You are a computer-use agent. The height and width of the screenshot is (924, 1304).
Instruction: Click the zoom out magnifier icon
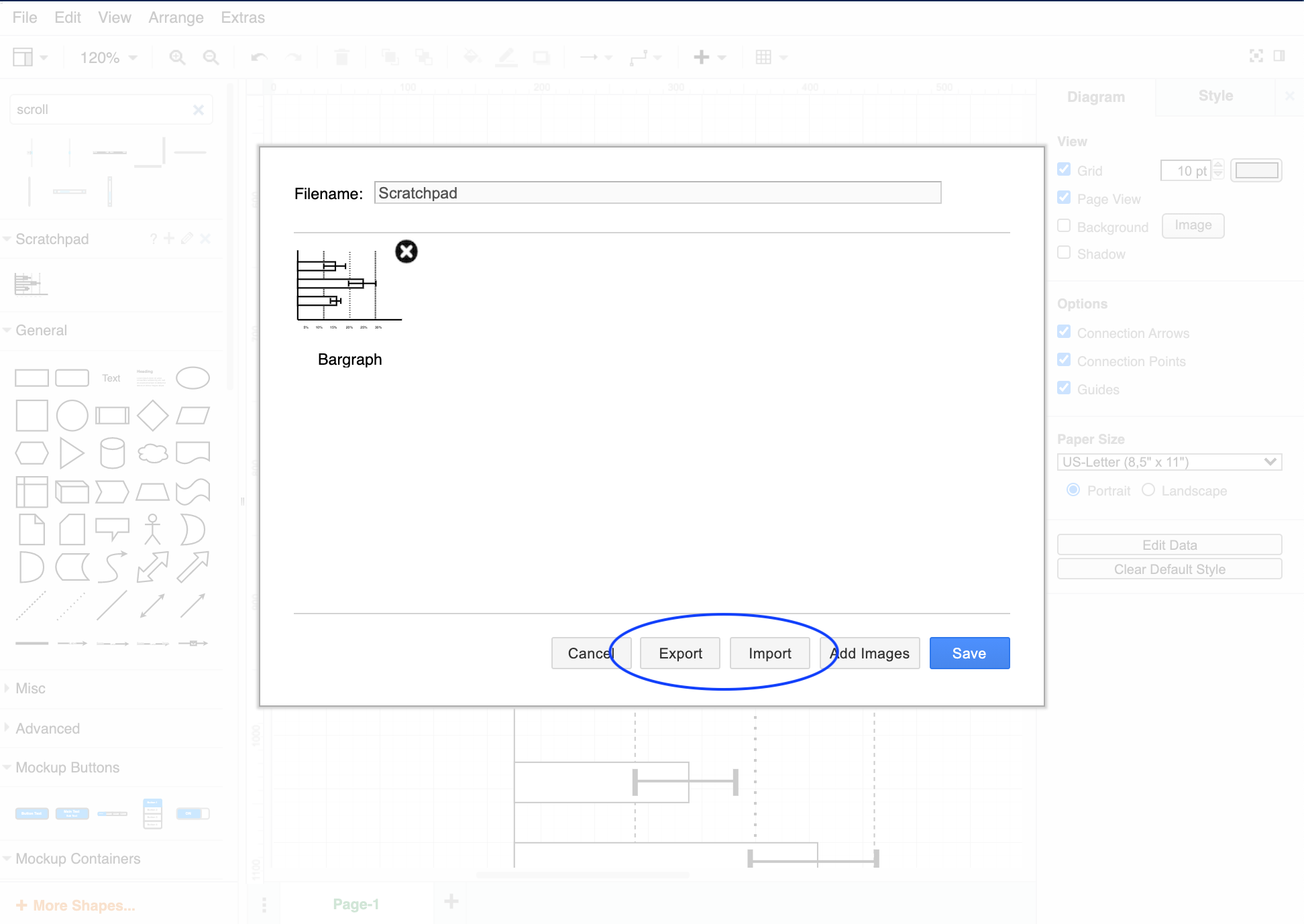click(x=211, y=58)
